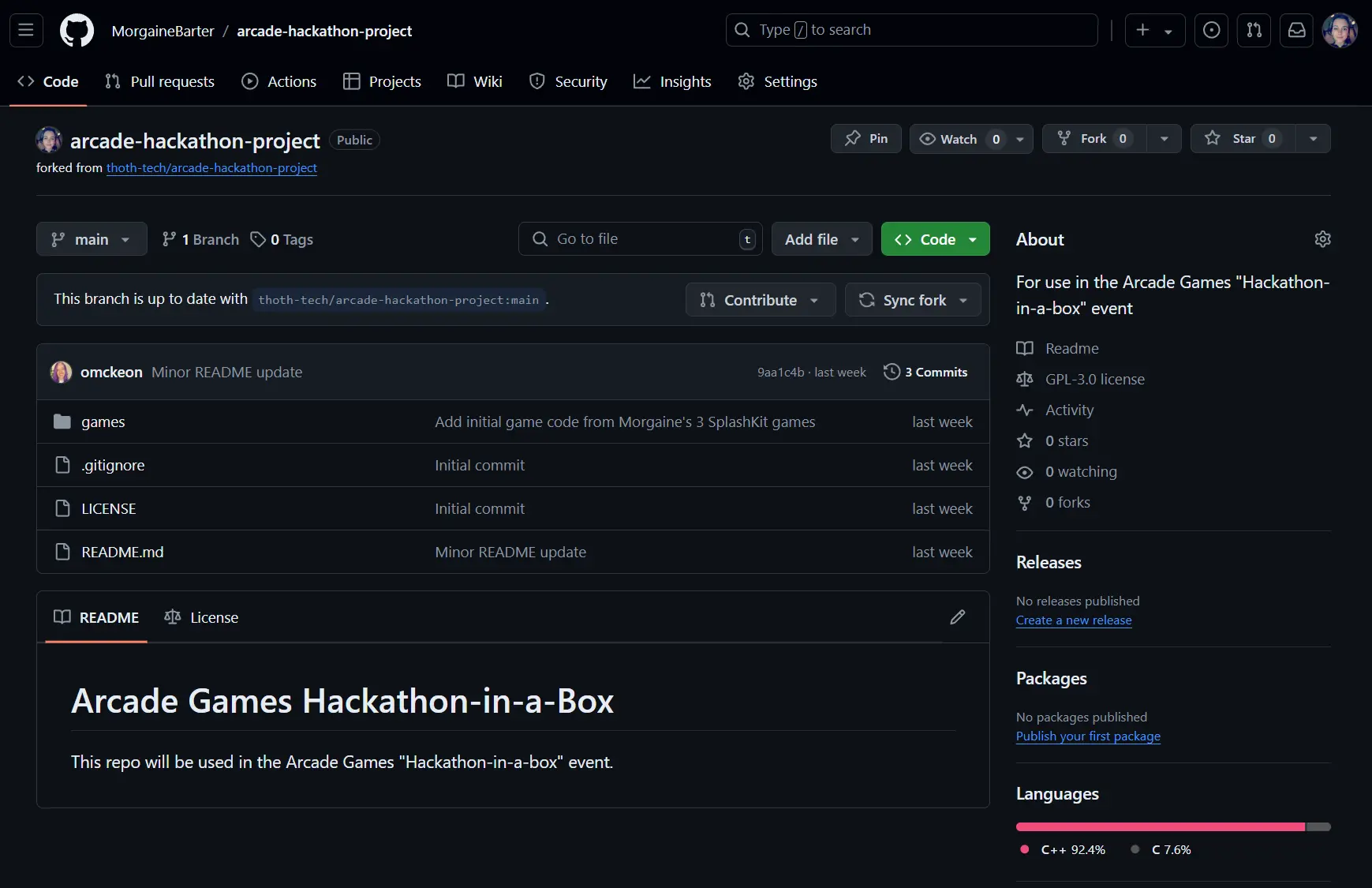This screenshot has height=888, width=1372.
Task: Select the Code tab
Action: (x=48, y=81)
